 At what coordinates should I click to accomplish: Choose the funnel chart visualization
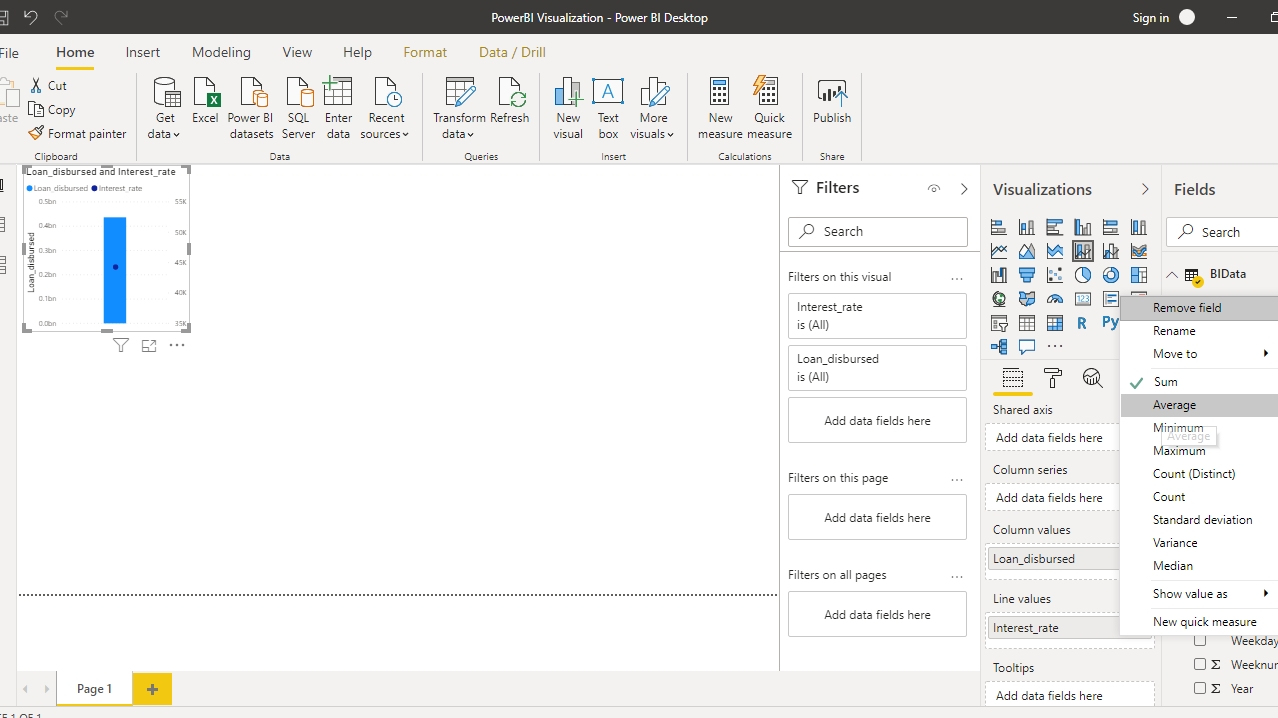point(1027,275)
